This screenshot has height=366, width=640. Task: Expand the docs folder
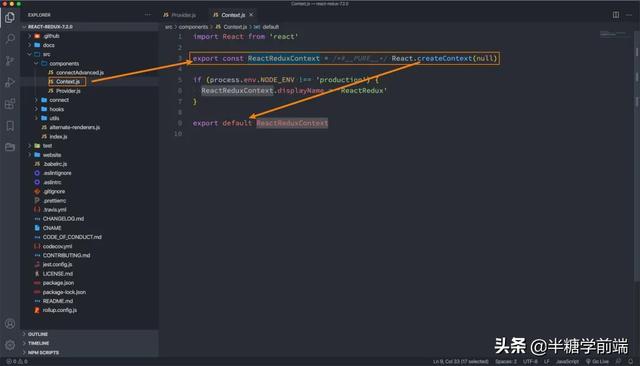pyautogui.click(x=89, y=45)
